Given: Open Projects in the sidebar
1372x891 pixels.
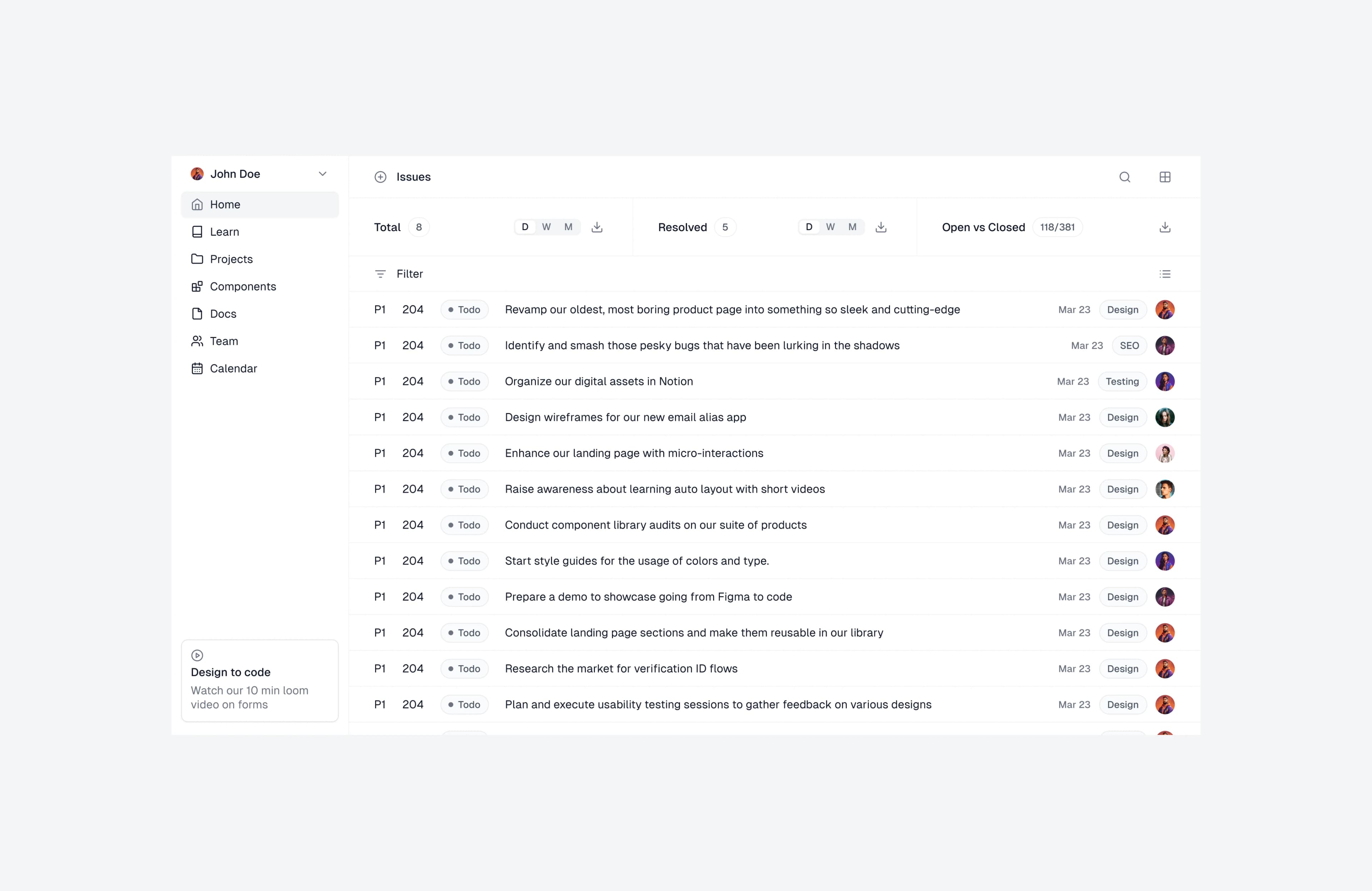Looking at the screenshot, I should [260, 259].
